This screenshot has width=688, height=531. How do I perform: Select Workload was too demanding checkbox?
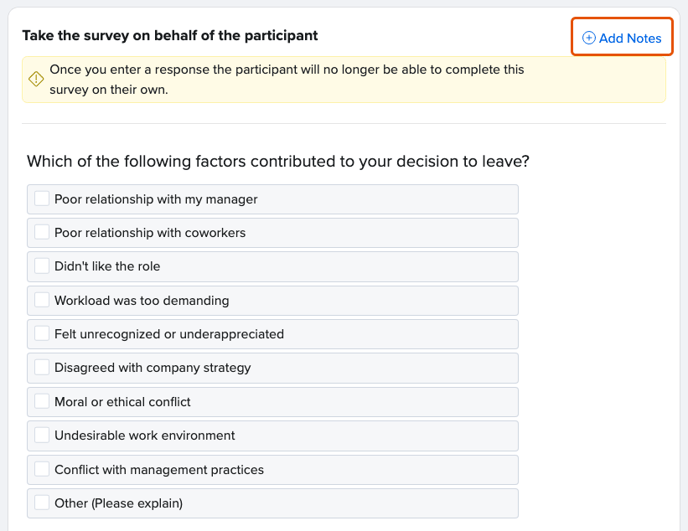point(42,300)
